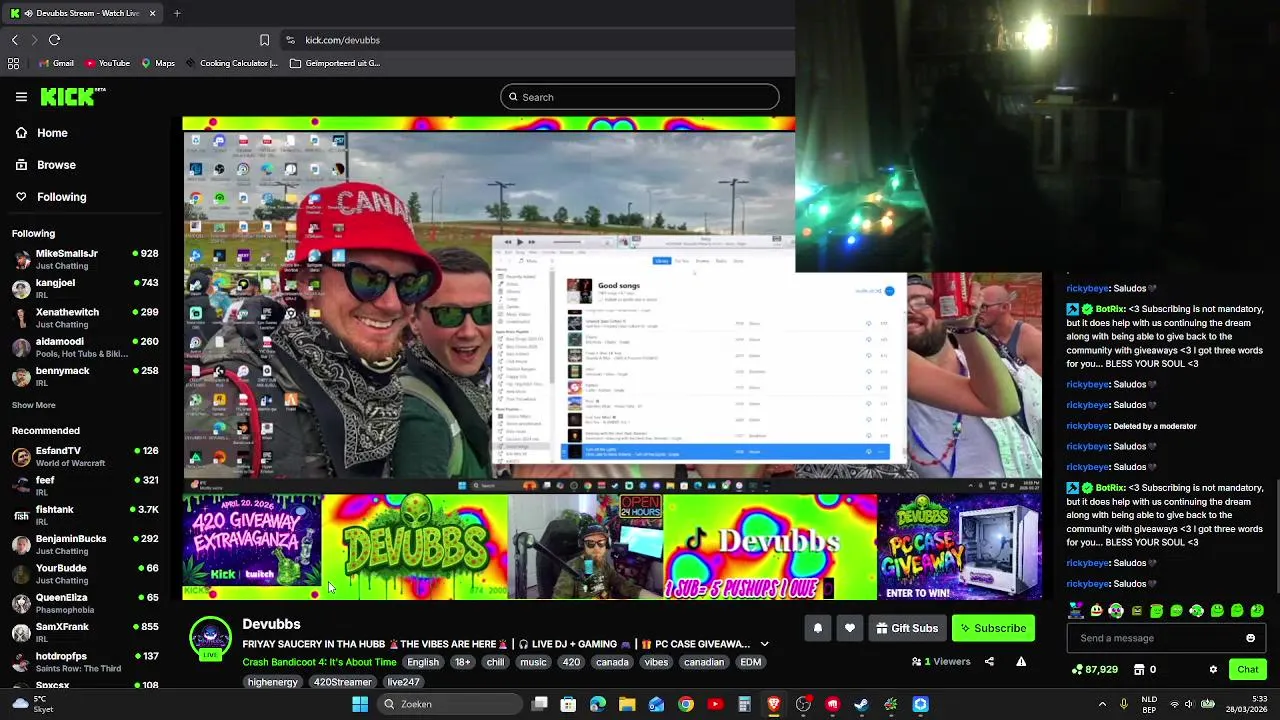Expand the stream title chevron
The width and height of the screenshot is (1280, 720).
tap(765, 644)
